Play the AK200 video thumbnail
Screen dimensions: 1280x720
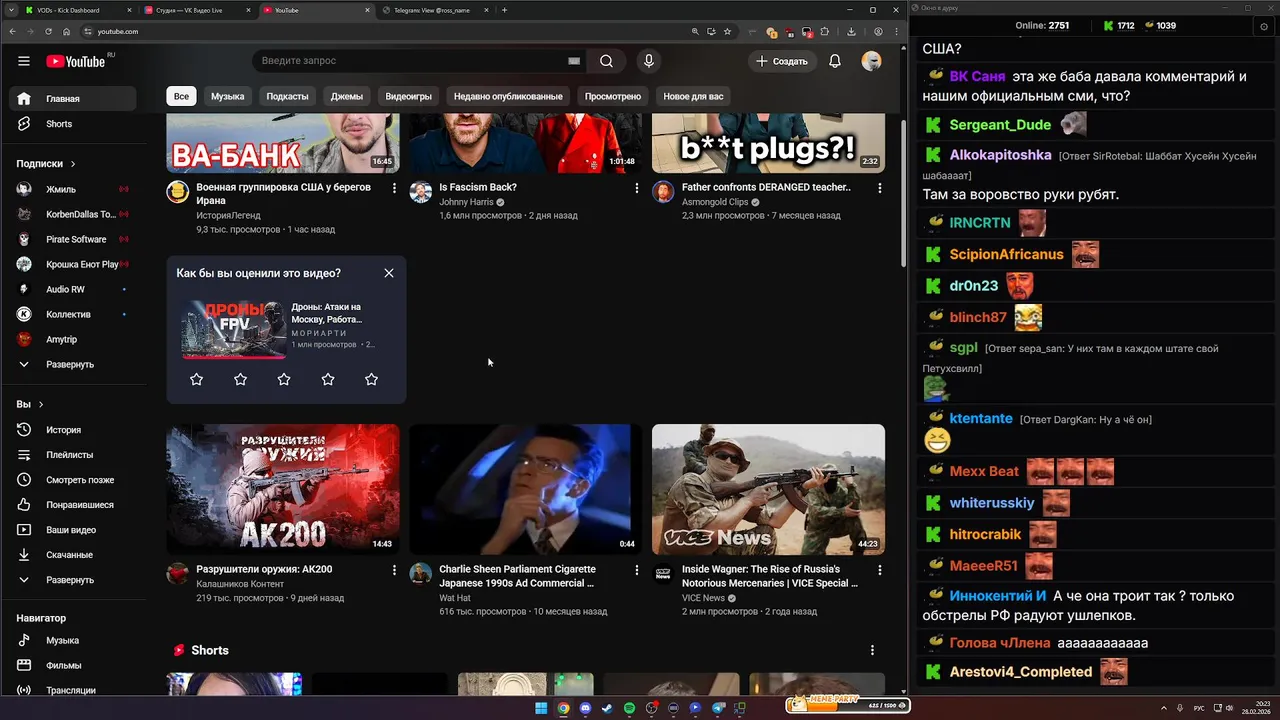(x=283, y=489)
